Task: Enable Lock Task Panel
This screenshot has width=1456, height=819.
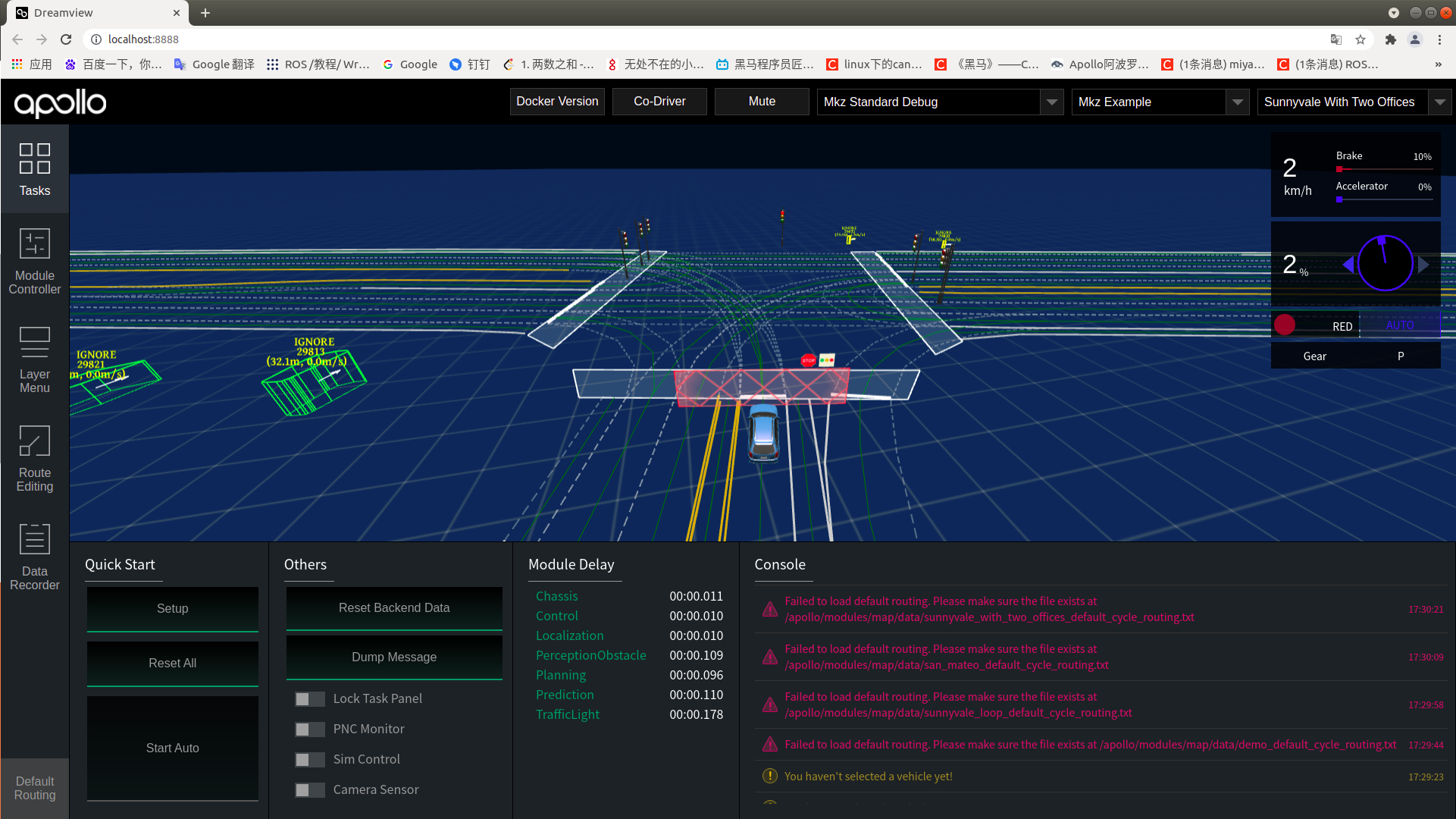Action: coord(309,698)
